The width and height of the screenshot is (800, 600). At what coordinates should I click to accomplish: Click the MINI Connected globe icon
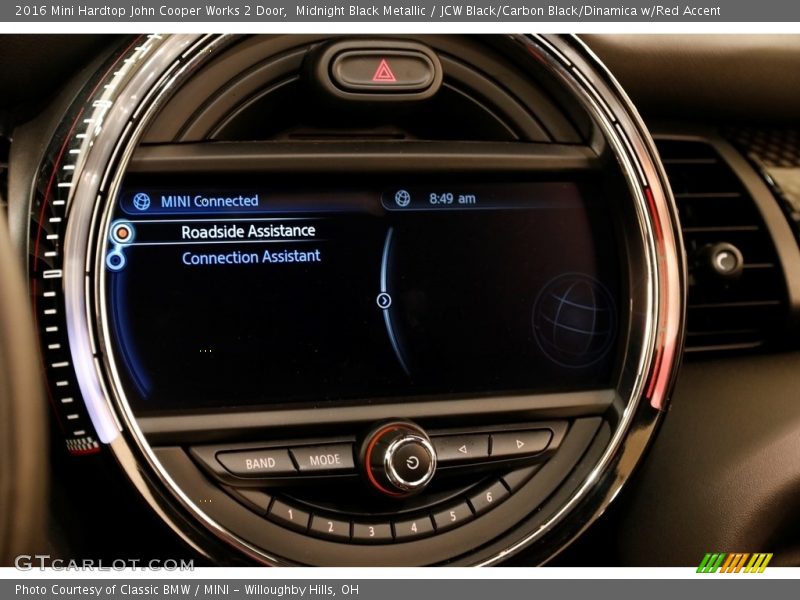(x=142, y=202)
